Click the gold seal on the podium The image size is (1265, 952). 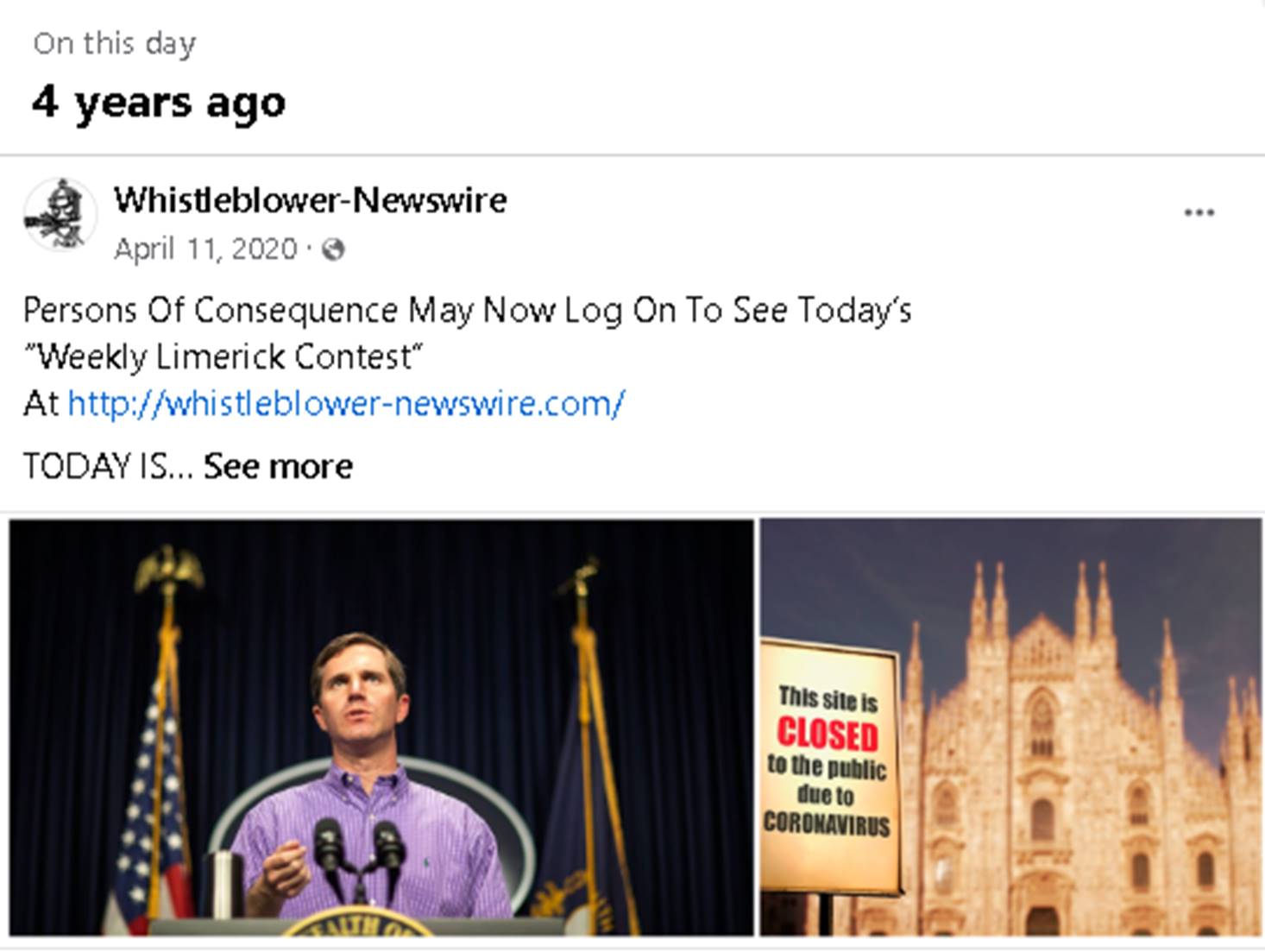[358, 925]
